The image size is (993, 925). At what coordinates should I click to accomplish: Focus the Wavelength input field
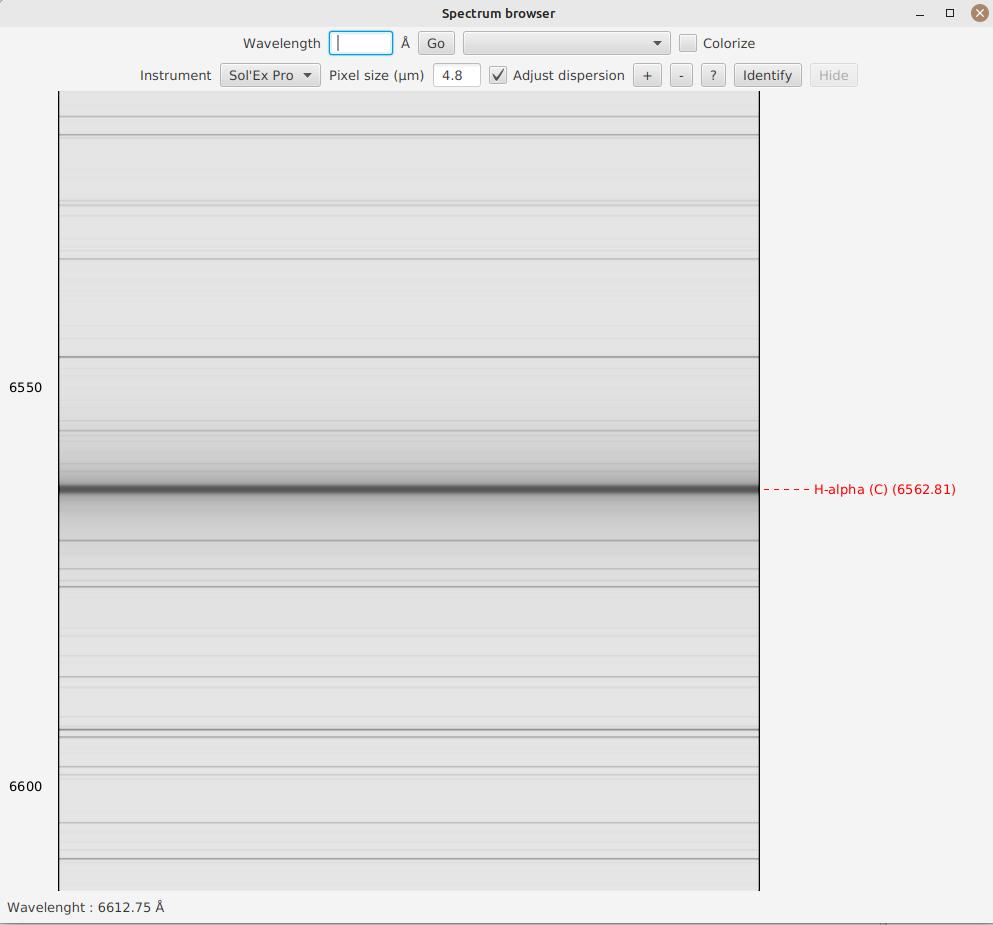(361, 43)
